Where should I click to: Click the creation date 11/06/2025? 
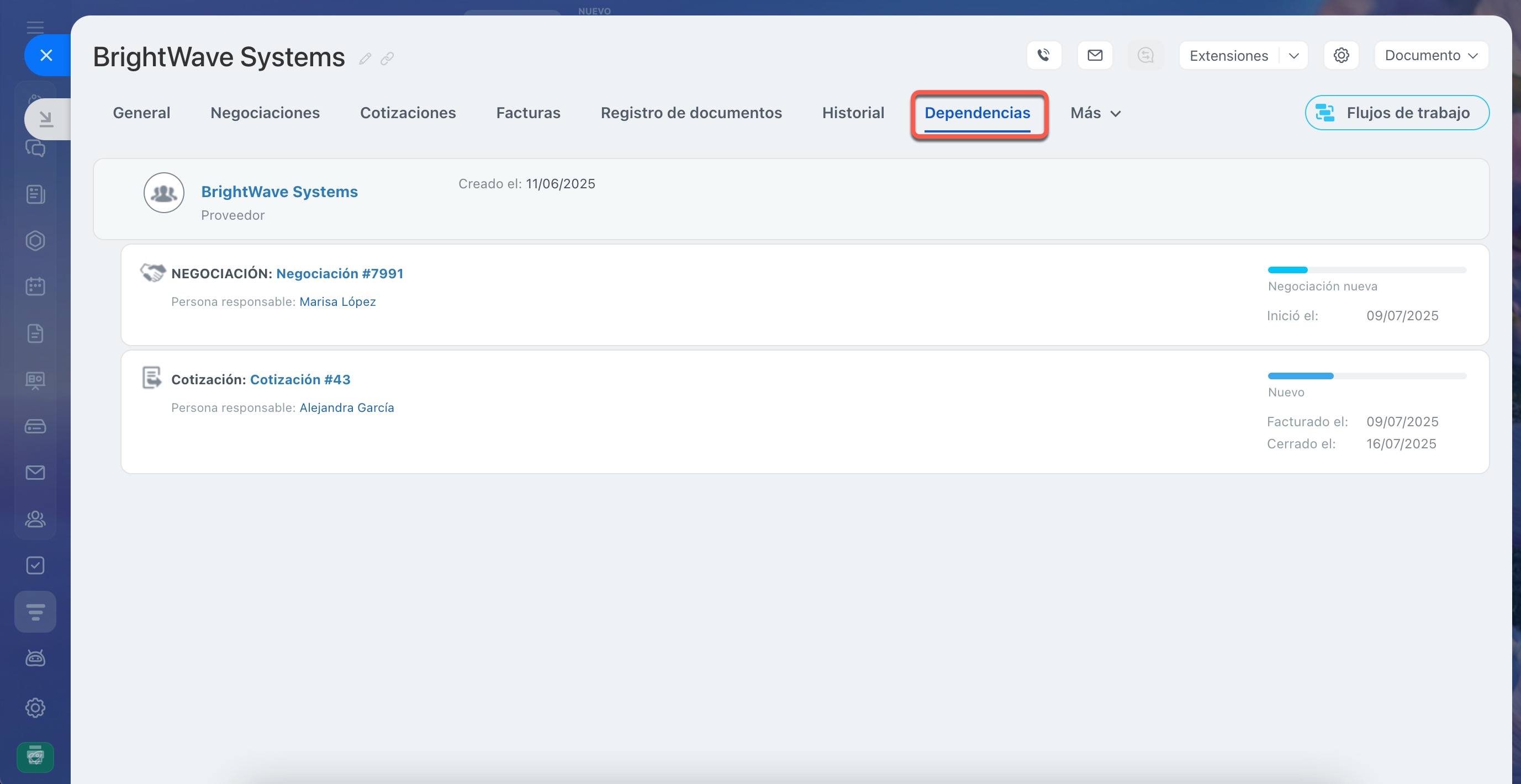[x=561, y=184]
